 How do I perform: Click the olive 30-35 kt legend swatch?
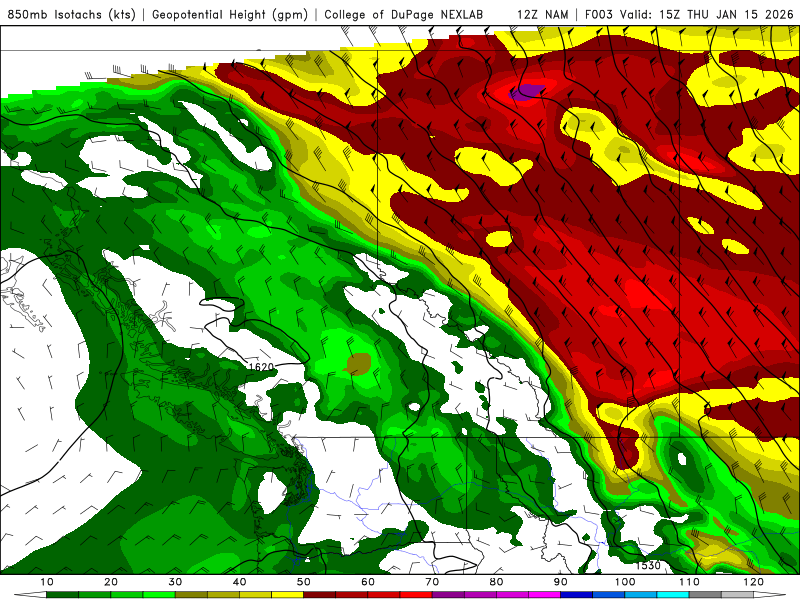coord(191,595)
